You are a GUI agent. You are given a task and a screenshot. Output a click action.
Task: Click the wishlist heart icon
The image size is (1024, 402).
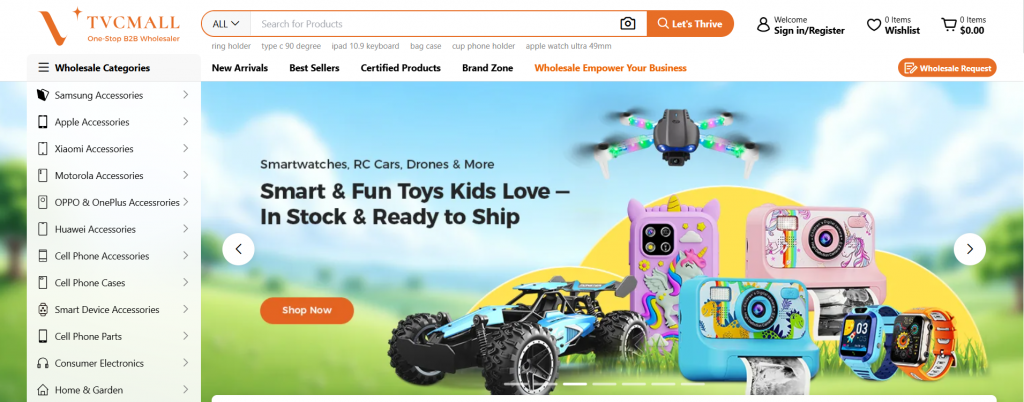pyautogui.click(x=874, y=25)
